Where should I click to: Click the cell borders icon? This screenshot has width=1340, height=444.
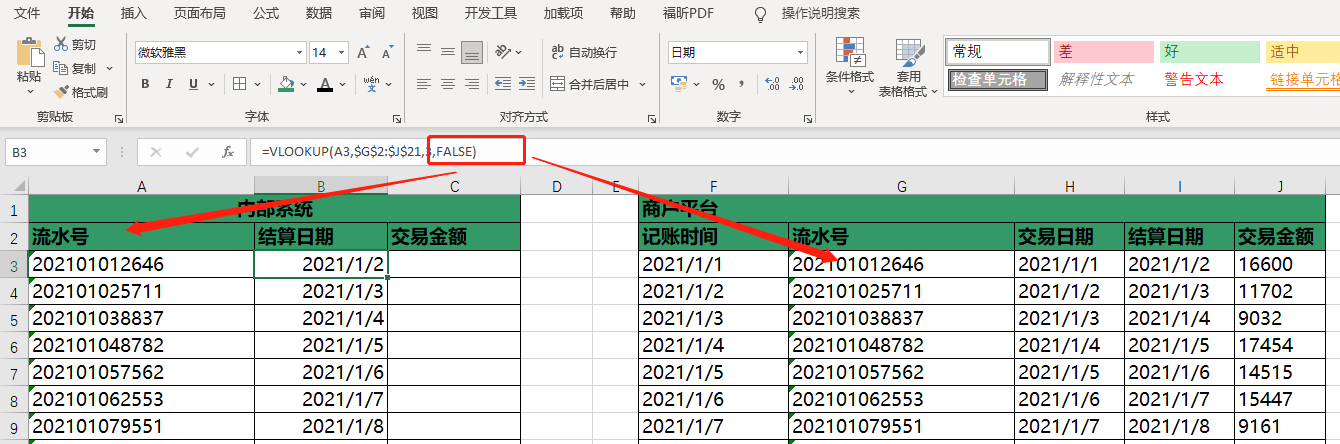coord(240,84)
